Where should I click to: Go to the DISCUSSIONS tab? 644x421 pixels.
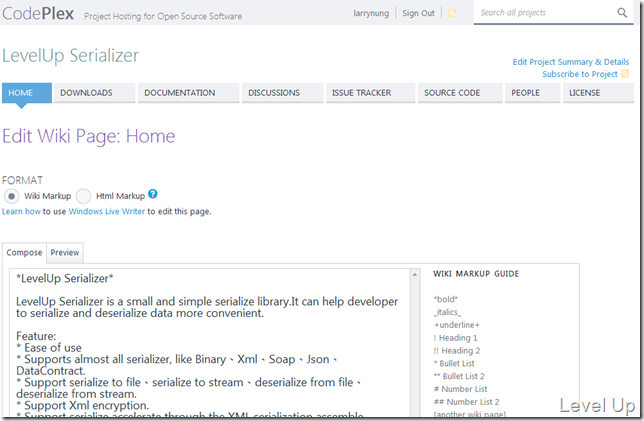click(283, 93)
